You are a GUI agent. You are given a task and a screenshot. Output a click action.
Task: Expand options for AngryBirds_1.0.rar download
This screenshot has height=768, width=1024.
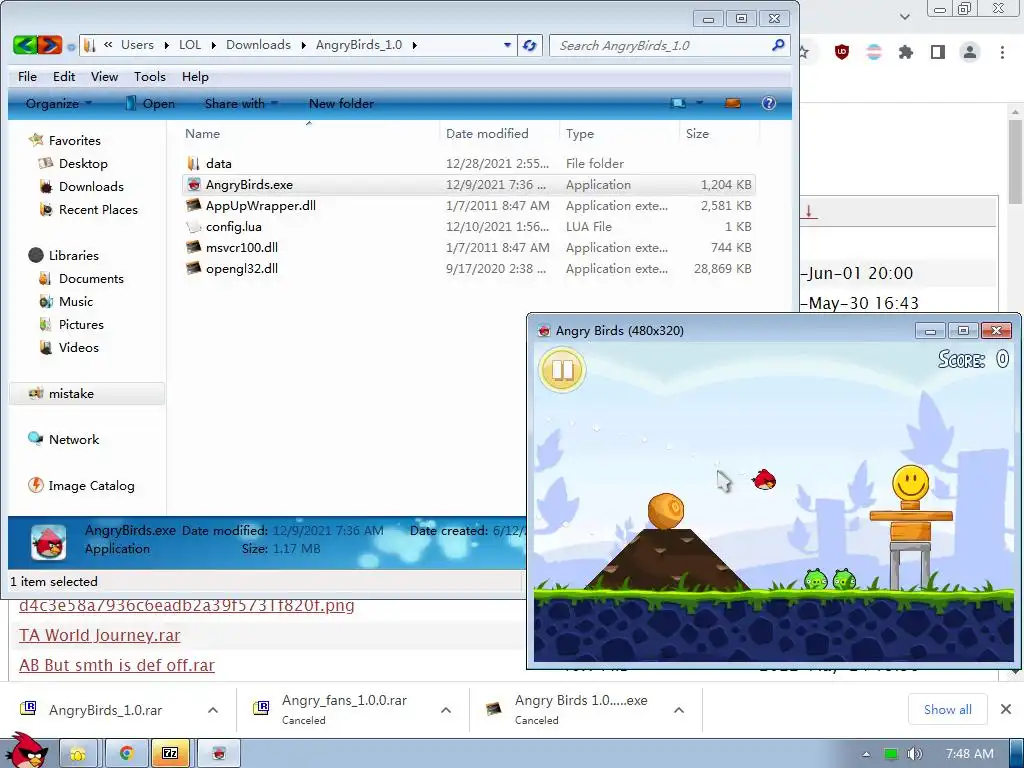click(213, 710)
